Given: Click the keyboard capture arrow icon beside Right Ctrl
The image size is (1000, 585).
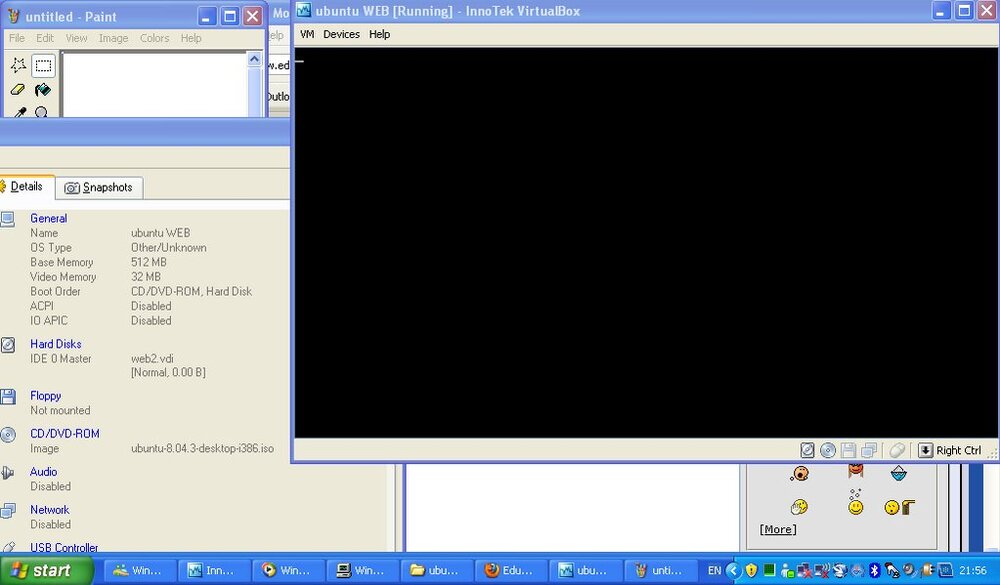Looking at the screenshot, I should coord(925,450).
